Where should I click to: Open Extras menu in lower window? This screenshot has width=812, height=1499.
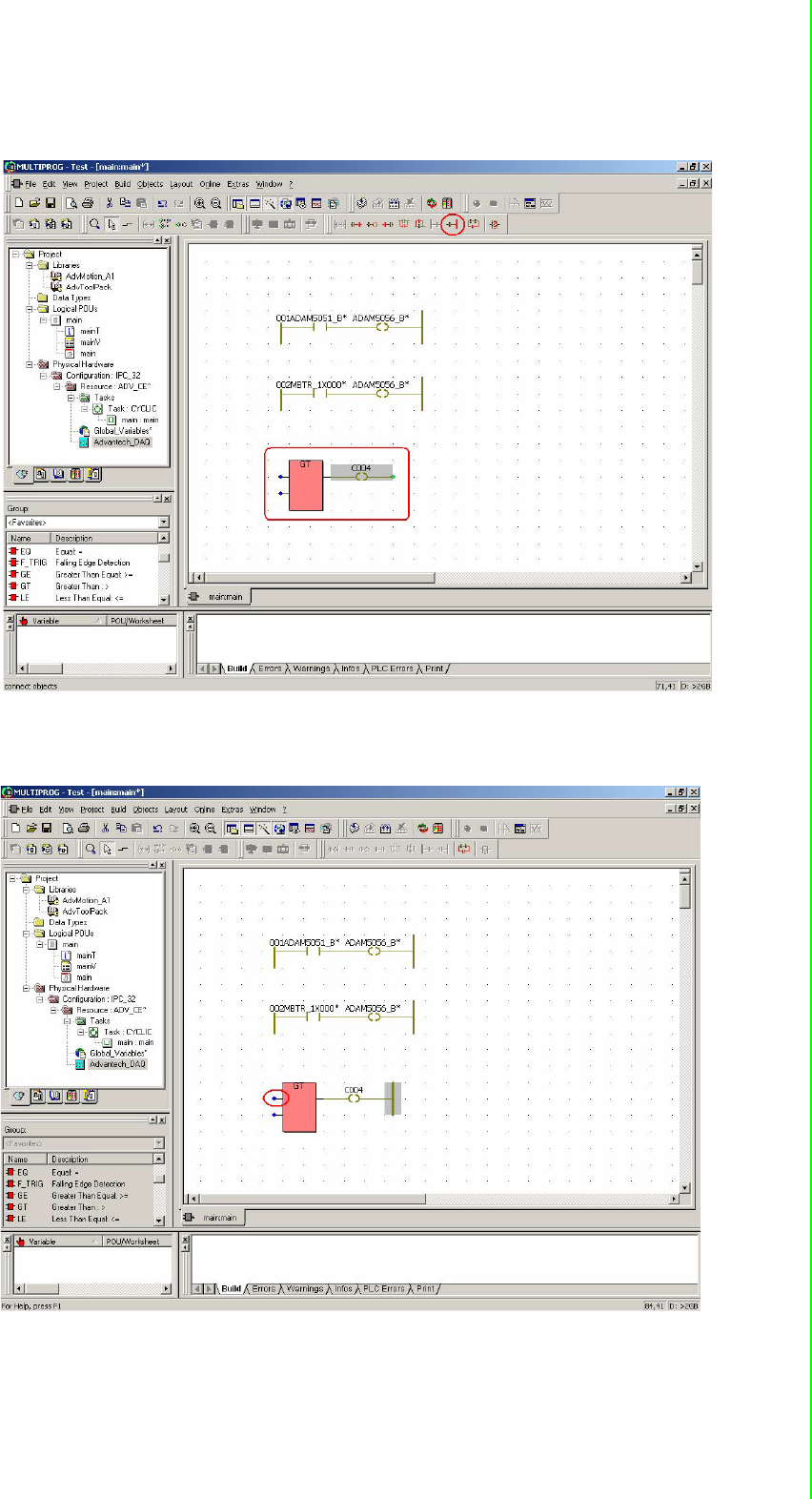coord(233,810)
